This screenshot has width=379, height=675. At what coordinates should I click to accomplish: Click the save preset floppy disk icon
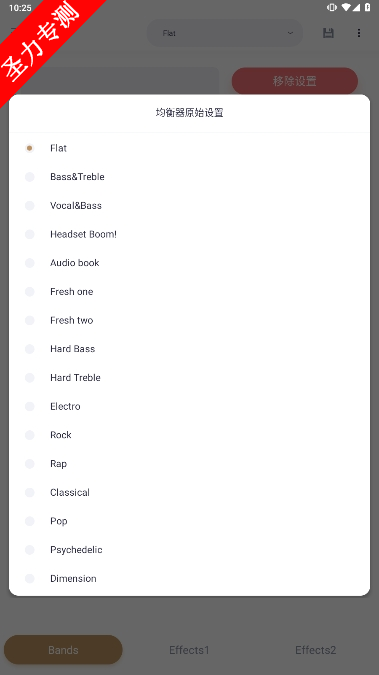[x=328, y=33]
